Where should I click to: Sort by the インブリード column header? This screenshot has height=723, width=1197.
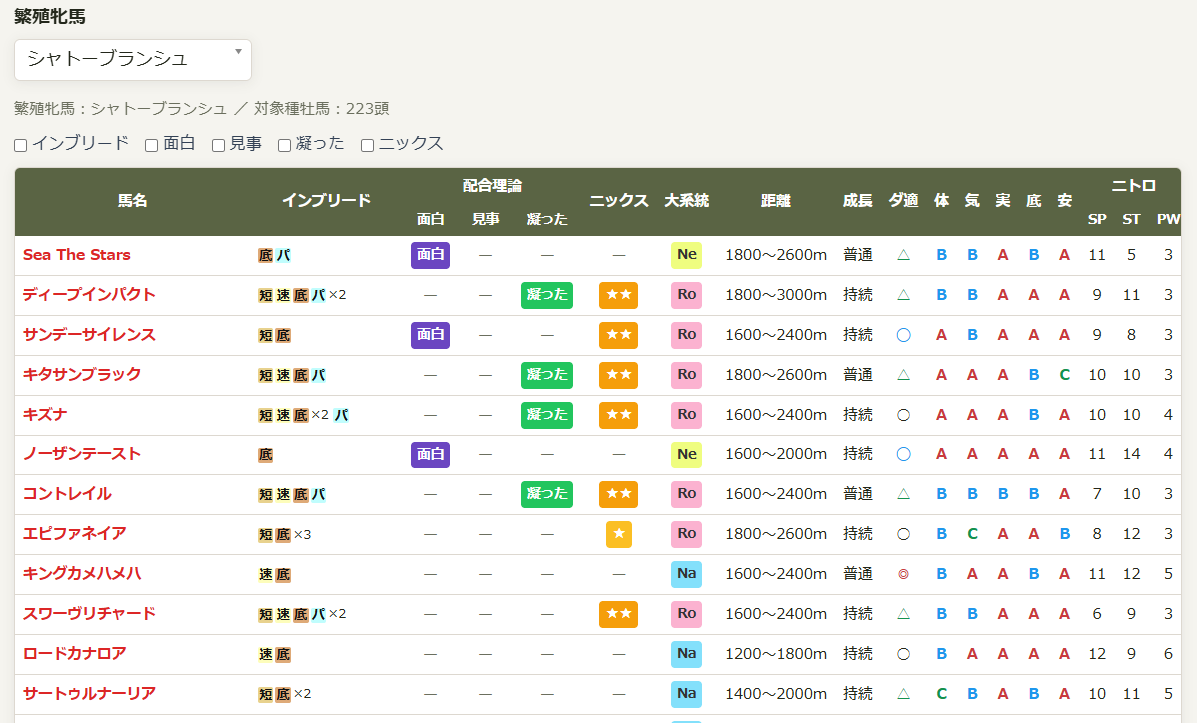pos(327,201)
